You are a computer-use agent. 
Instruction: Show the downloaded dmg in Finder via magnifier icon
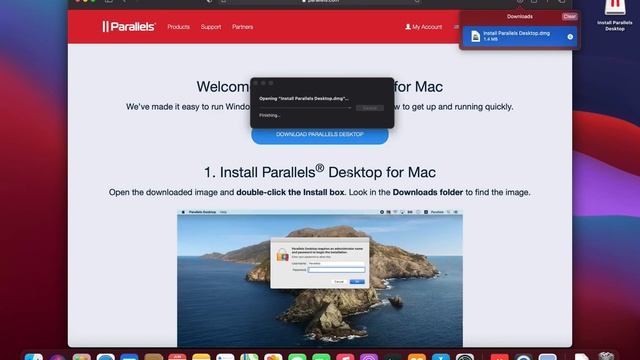[x=570, y=37]
